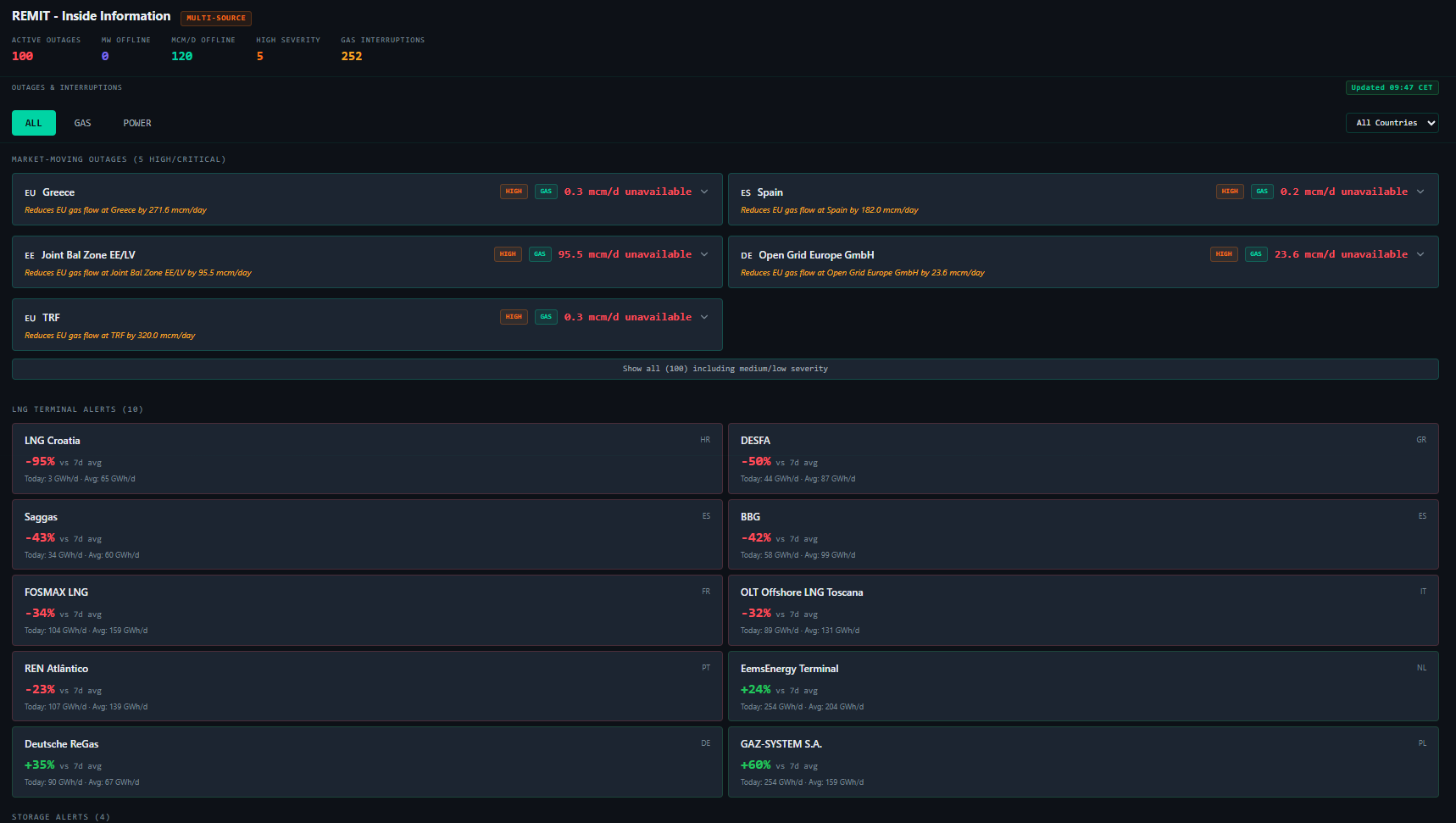The image size is (1456, 823).
Task: Click the MW OFFLINE value 0
Action: pyautogui.click(x=105, y=56)
